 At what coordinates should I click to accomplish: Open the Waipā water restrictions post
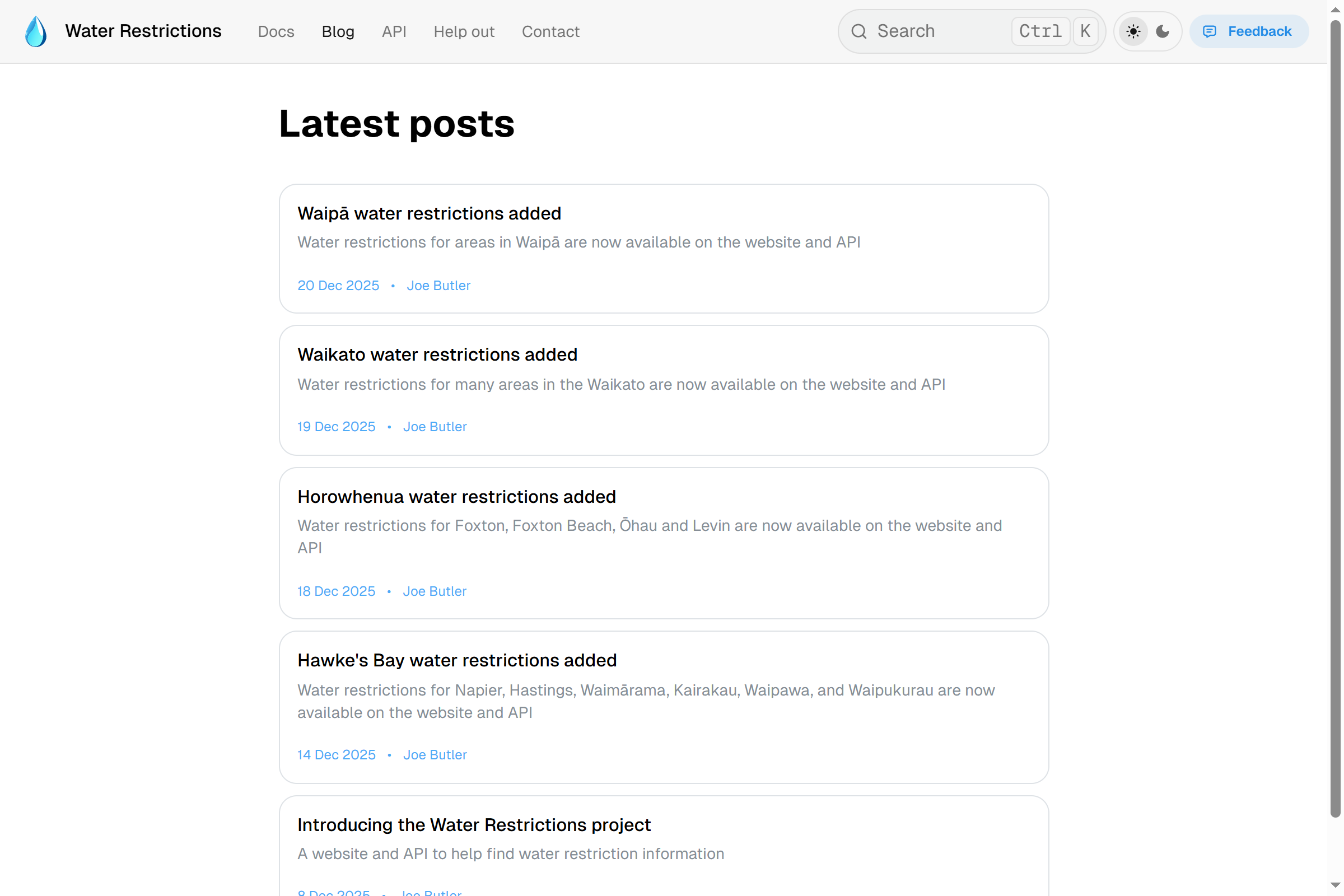point(428,213)
